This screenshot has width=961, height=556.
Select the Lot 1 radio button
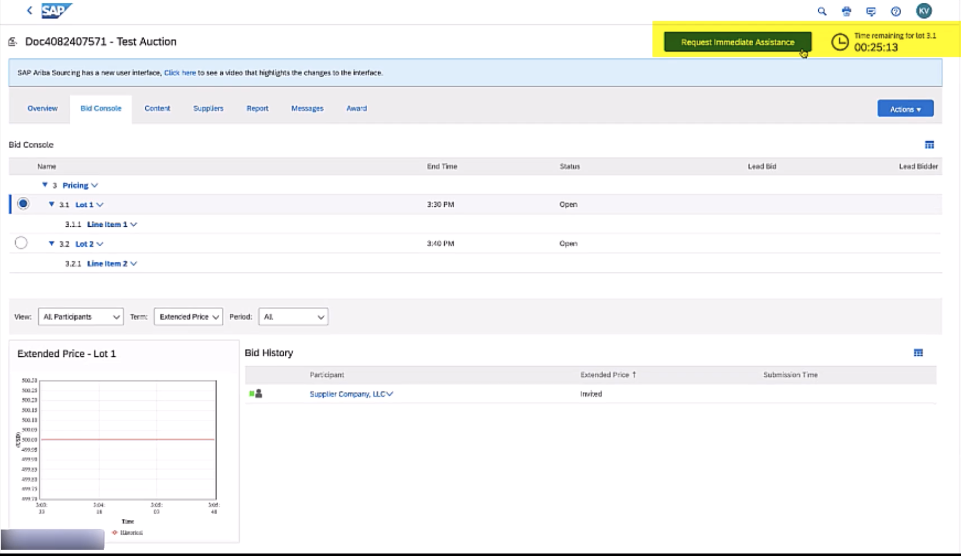click(x=22, y=204)
